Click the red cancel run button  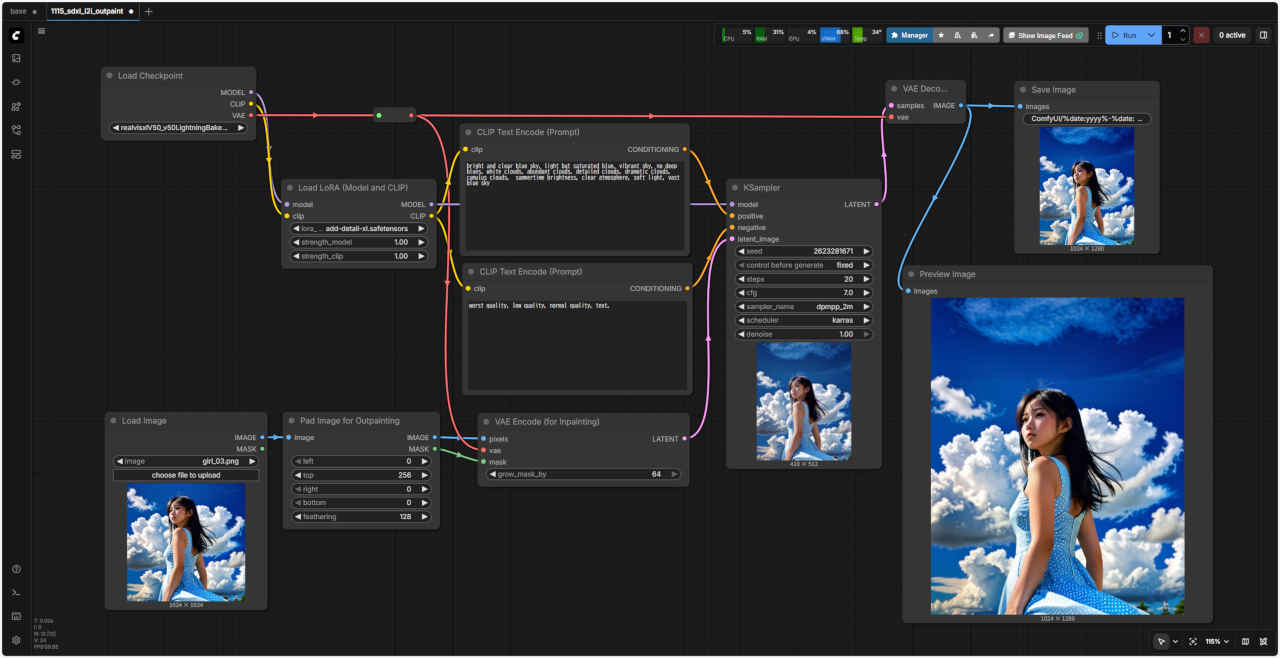[x=1201, y=35]
